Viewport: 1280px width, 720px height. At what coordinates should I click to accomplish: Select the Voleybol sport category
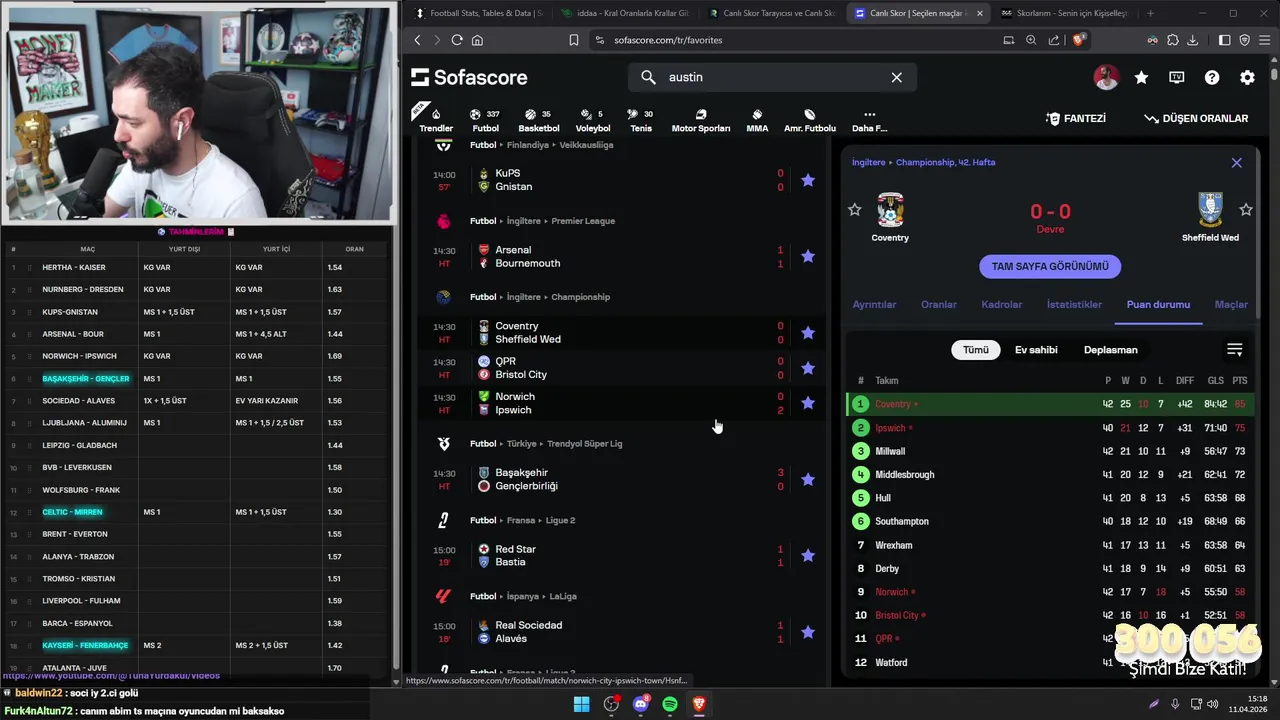593,120
